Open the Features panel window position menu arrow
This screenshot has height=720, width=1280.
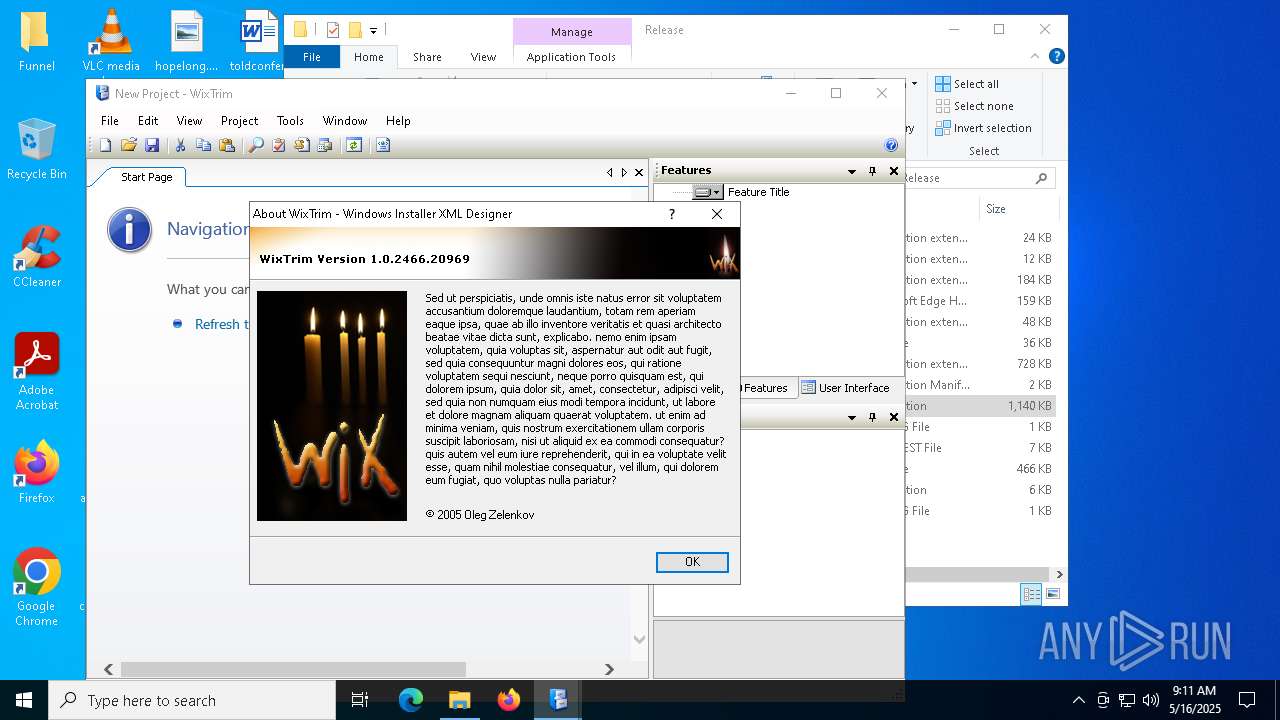tap(852, 171)
